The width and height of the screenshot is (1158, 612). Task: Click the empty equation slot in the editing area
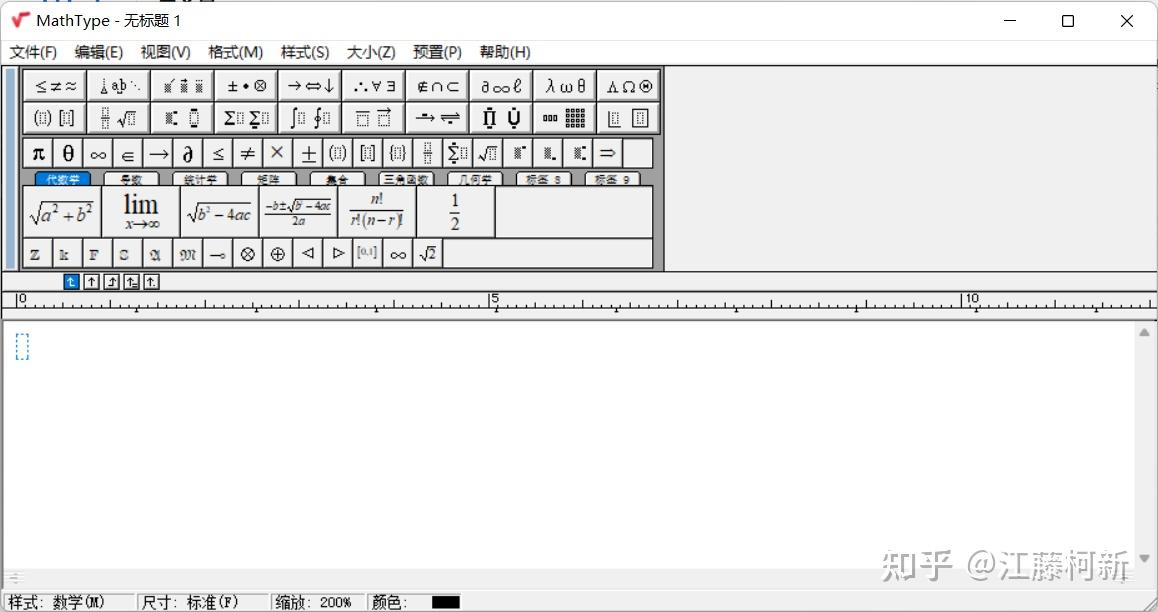coord(22,346)
